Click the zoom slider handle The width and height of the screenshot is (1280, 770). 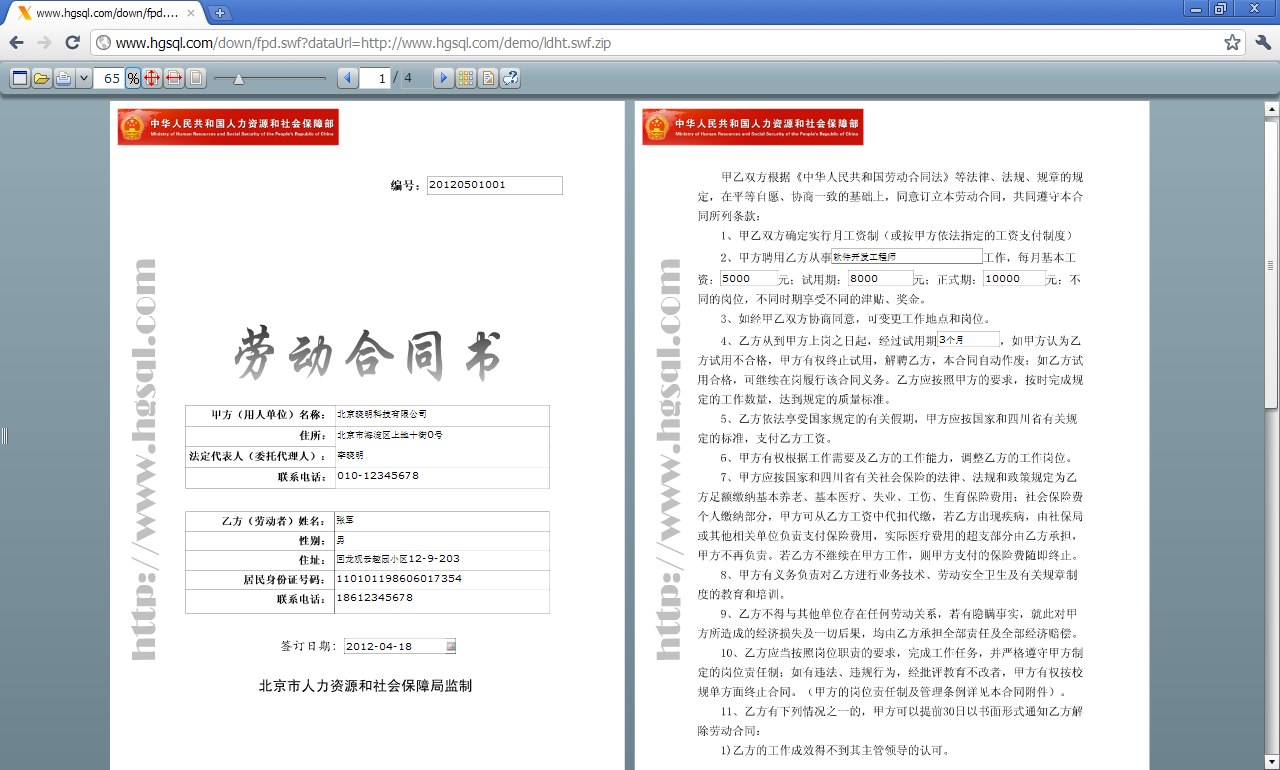(238, 78)
